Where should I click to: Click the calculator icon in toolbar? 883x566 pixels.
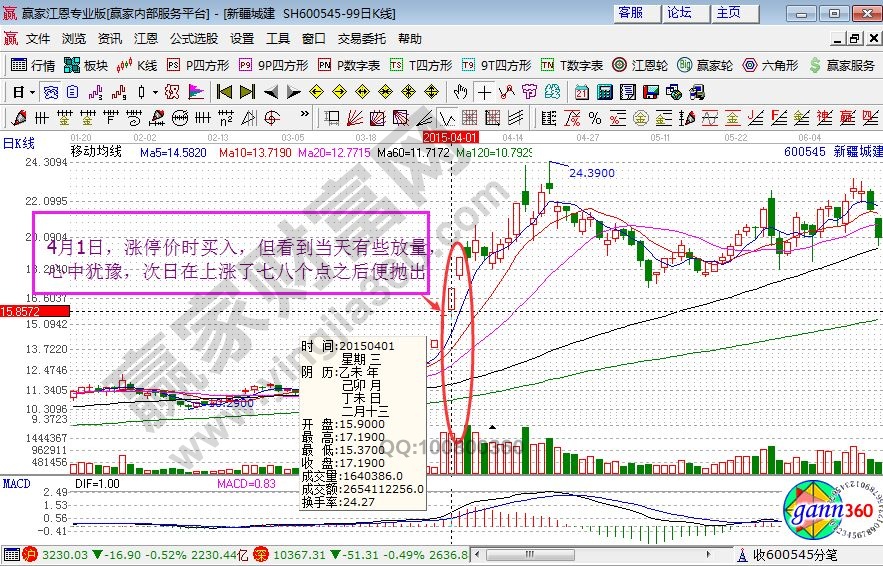pos(604,91)
